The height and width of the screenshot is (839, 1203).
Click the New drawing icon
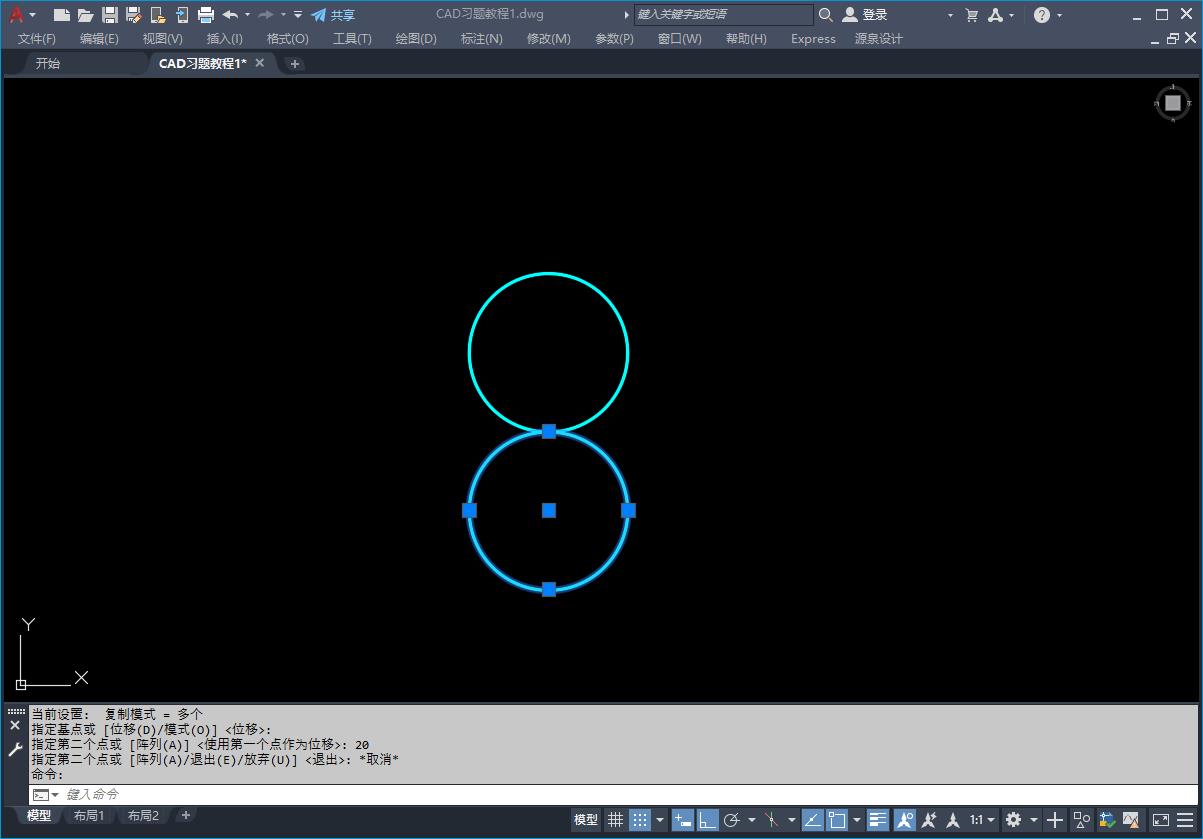tap(62, 15)
